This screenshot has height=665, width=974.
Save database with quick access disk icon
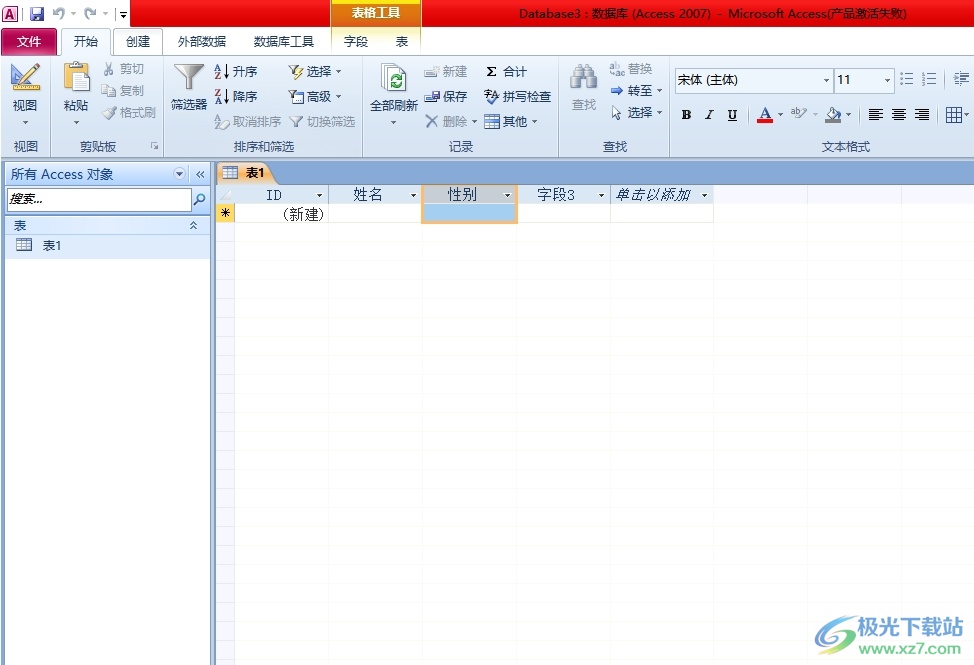[x=37, y=13]
